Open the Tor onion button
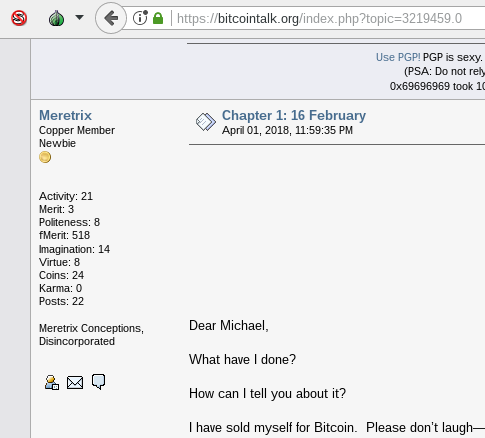Screen dimensions: 485x438 (x=56, y=18)
